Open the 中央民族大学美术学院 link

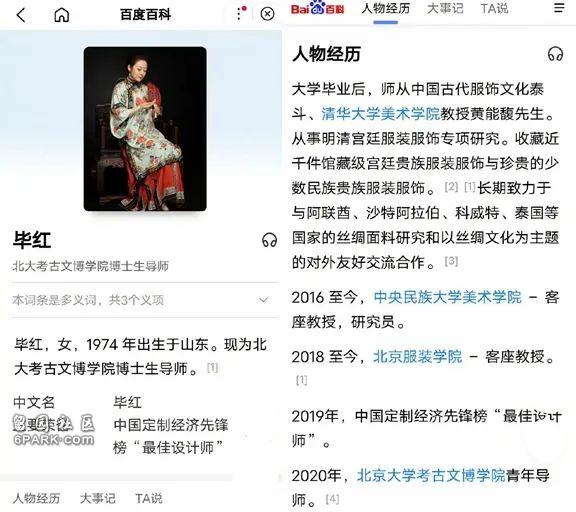coord(447,297)
